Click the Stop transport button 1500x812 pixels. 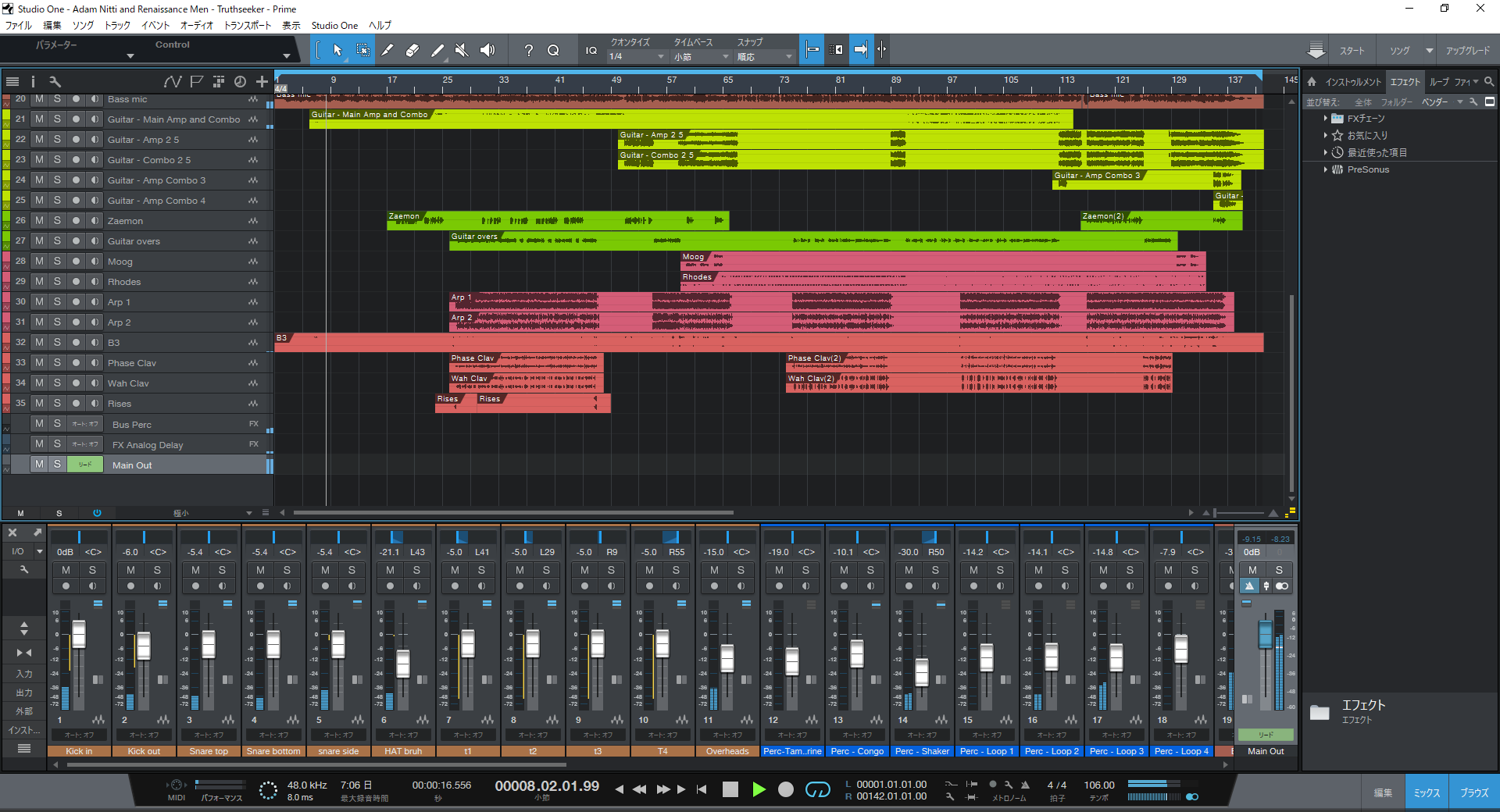(x=730, y=789)
